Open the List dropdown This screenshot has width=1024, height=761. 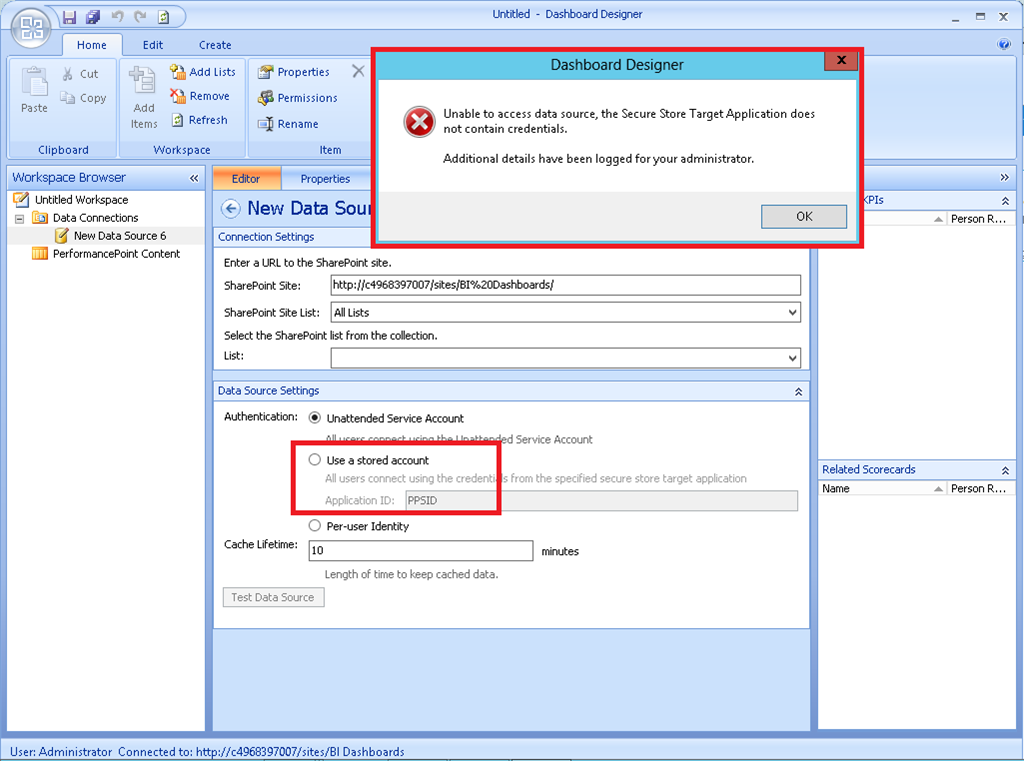pos(792,358)
